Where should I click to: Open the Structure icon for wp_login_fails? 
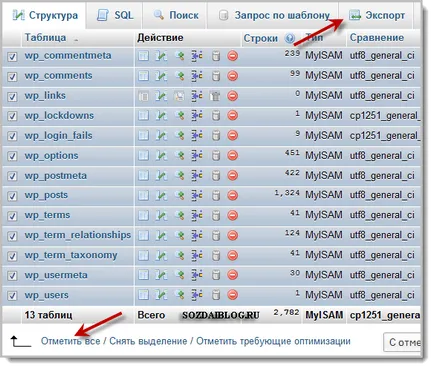click(x=161, y=136)
